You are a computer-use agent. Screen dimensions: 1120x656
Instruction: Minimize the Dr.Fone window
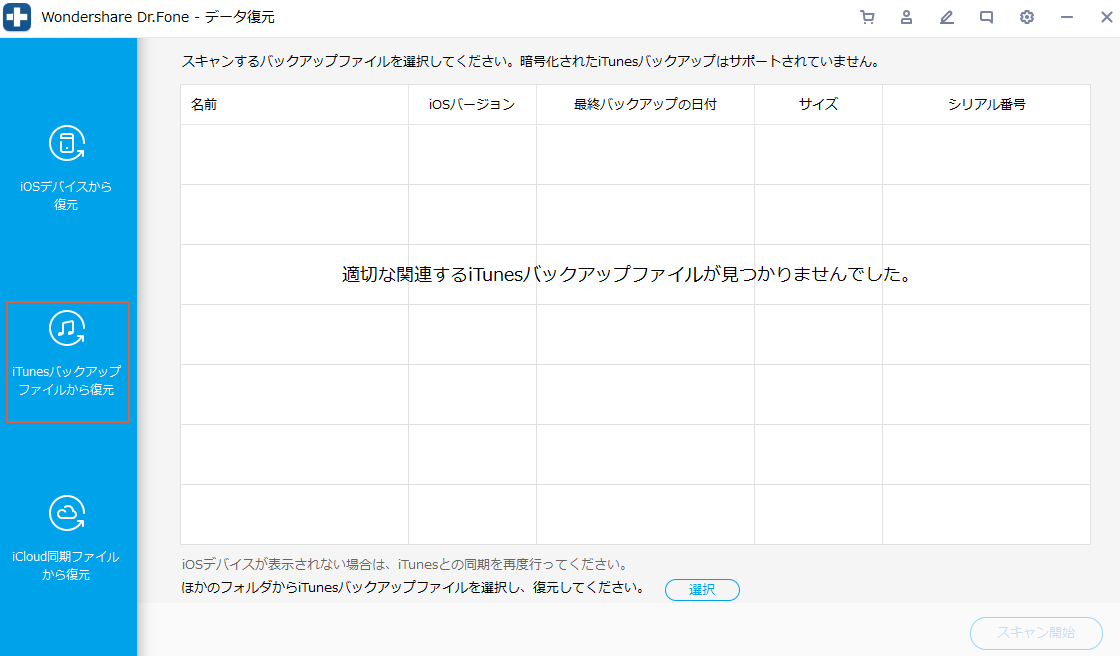coord(1066,17)
